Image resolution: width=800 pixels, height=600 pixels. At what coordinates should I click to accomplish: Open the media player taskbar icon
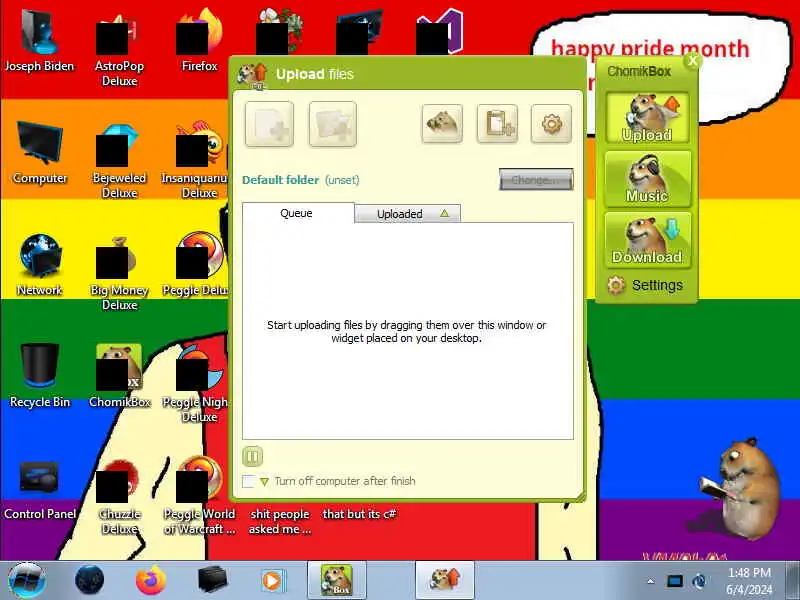(x=273, y=581)
